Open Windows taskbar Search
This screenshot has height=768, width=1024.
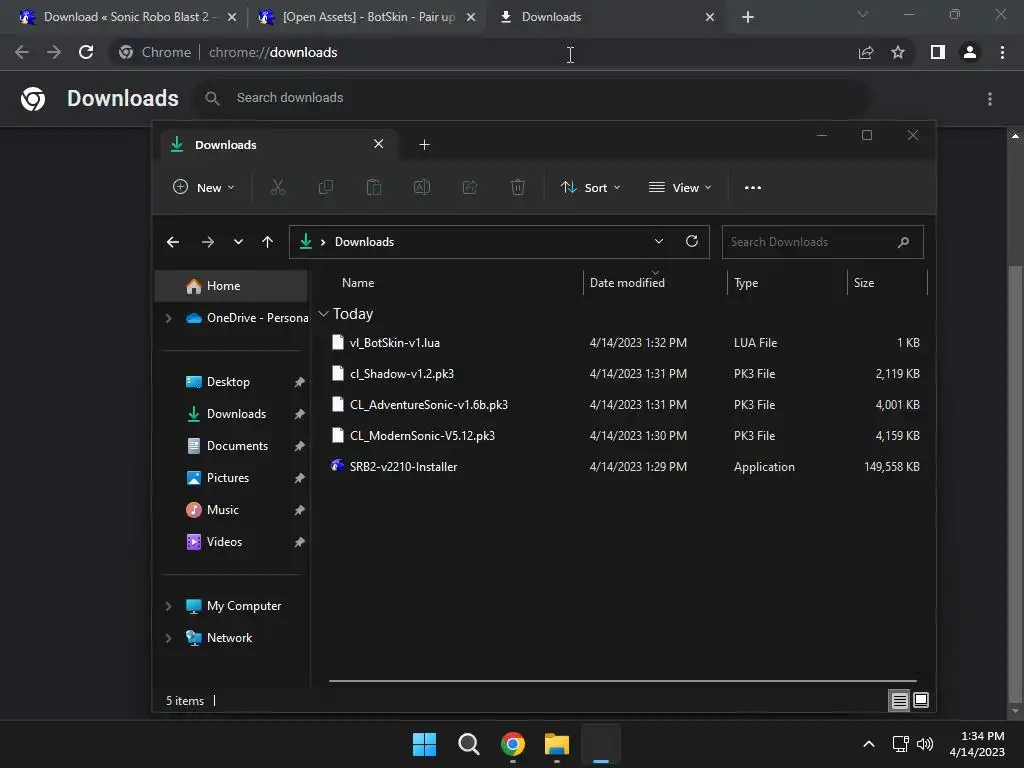[468, 744]
